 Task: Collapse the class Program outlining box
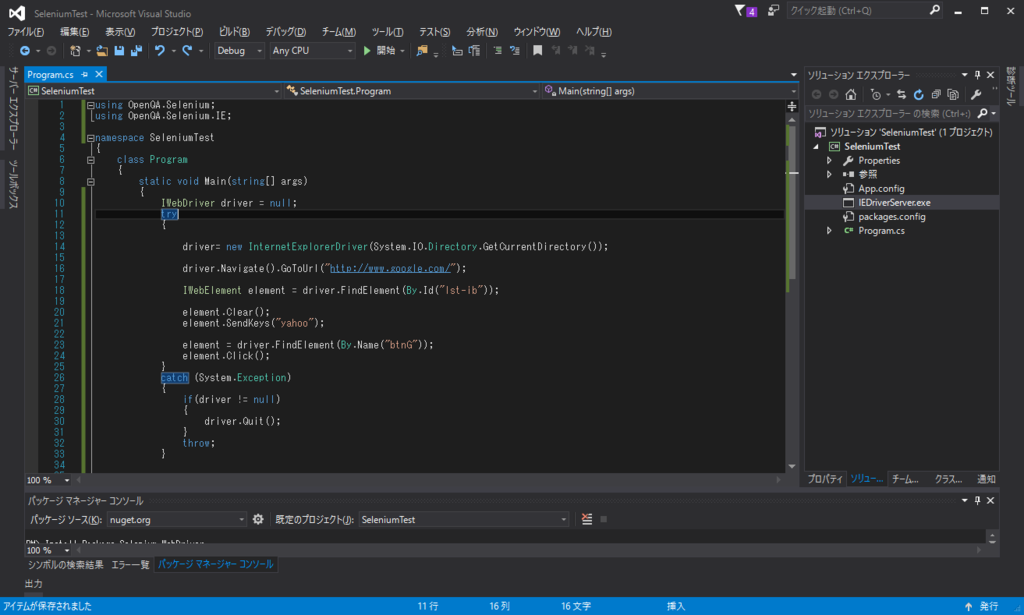pyautogui.click(x=91, y=160)
